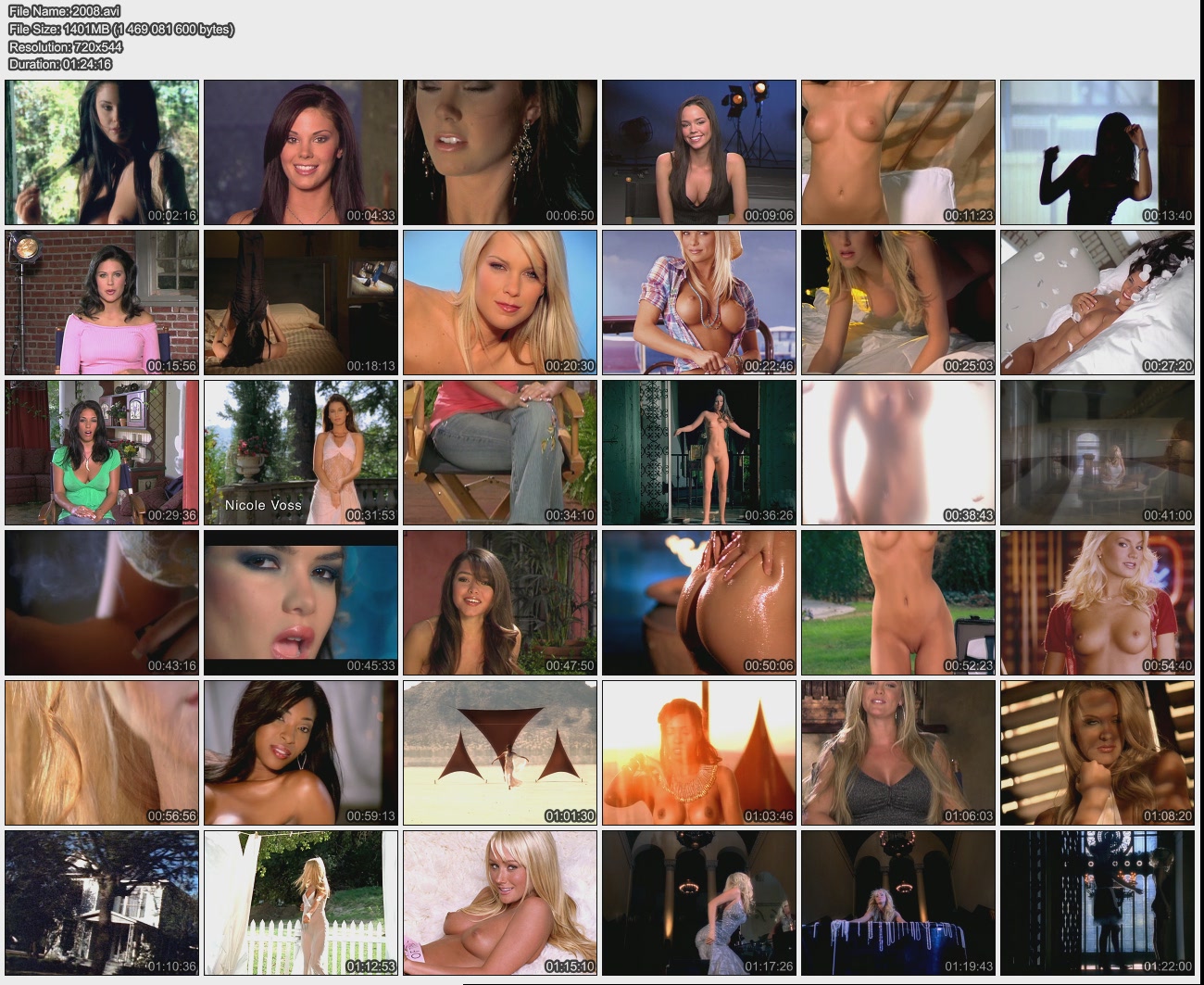Open the bedroom frame at 00:18:13

[301, 302]
